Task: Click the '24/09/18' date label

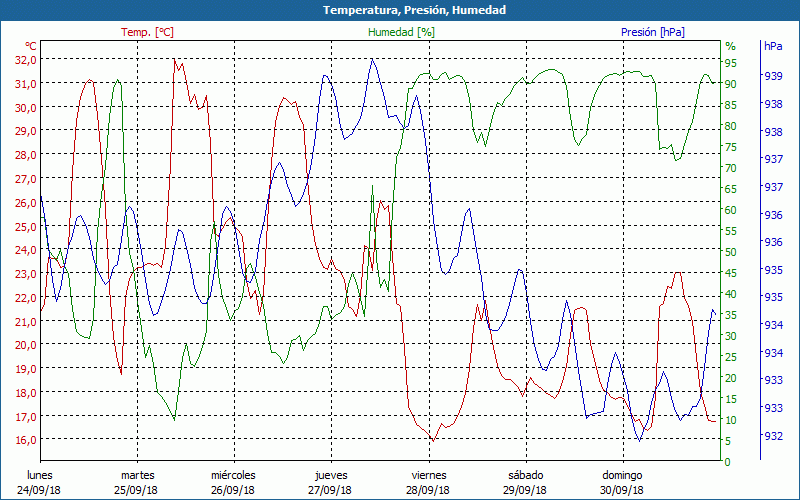Action: click(x=39, y=490)
